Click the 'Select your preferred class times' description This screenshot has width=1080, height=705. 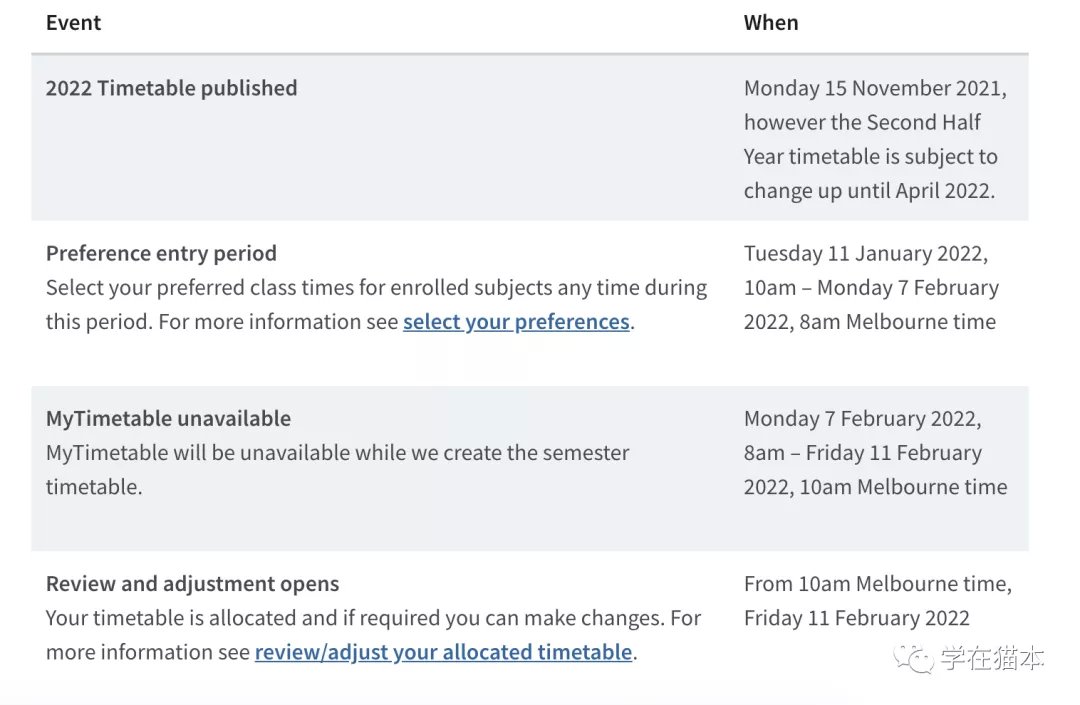[376, 305]
